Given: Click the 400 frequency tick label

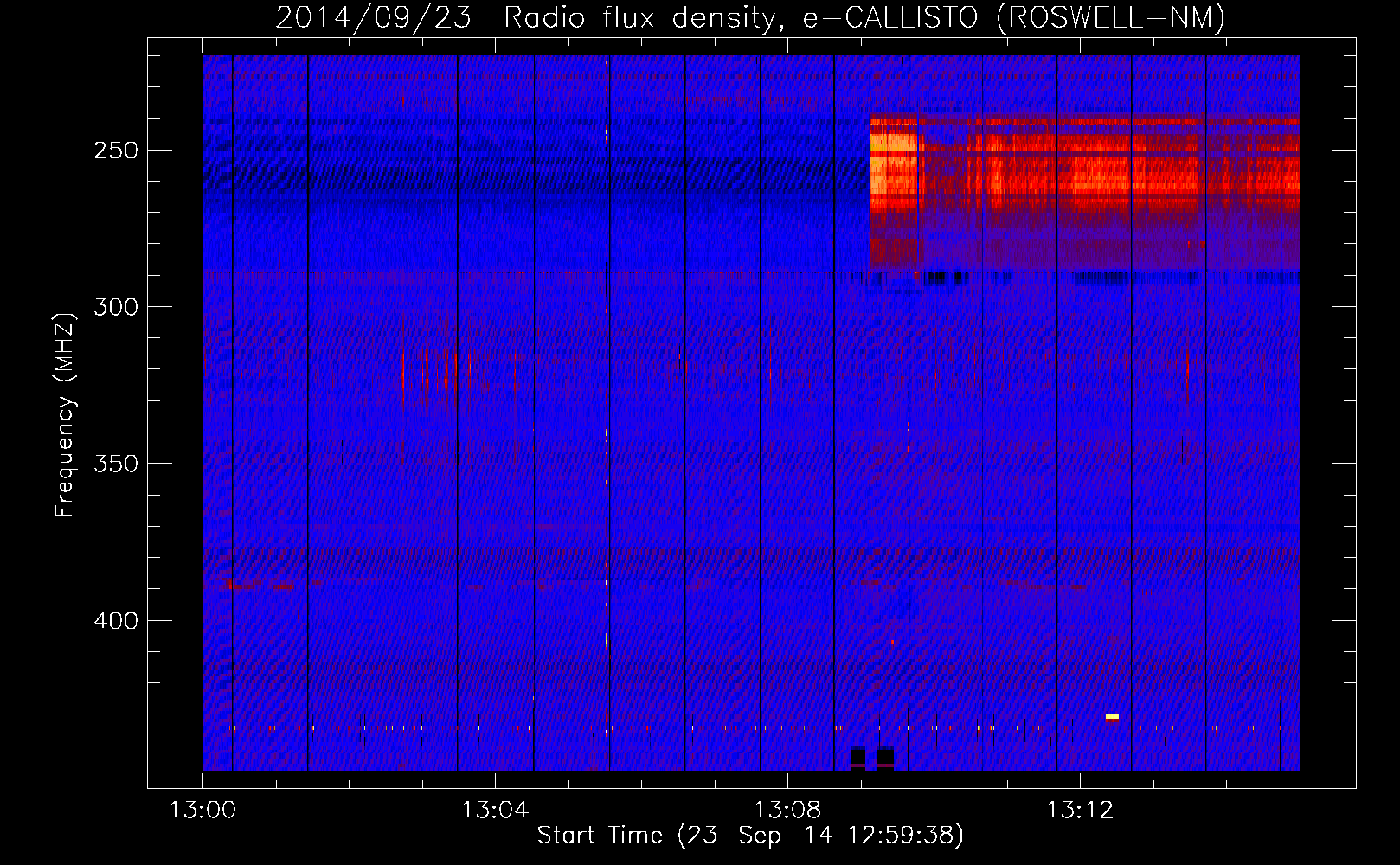Looking at the screenshot, I should pos(117,621).
